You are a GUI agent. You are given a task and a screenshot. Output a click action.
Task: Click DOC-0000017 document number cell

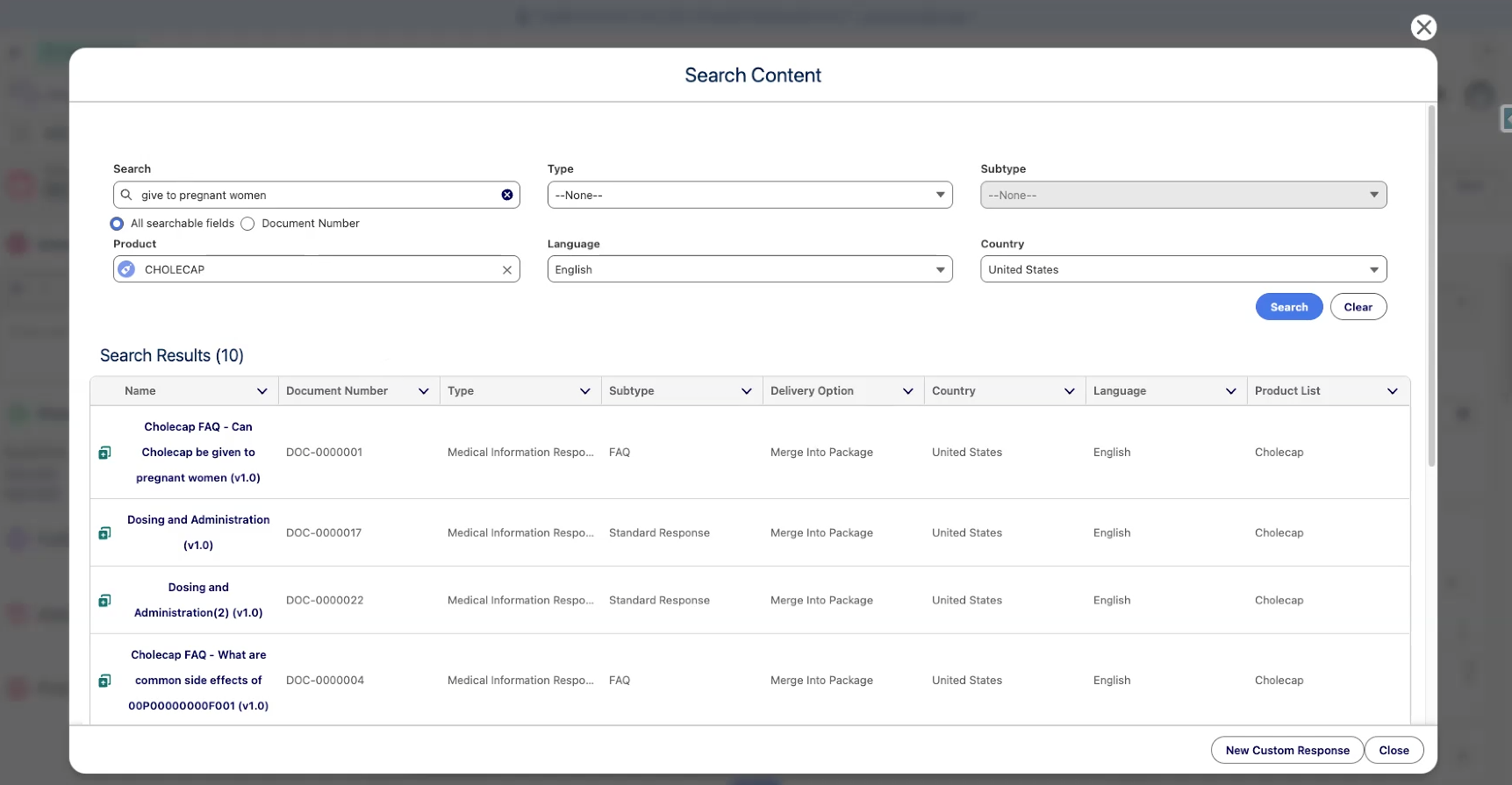coord(324,533)
